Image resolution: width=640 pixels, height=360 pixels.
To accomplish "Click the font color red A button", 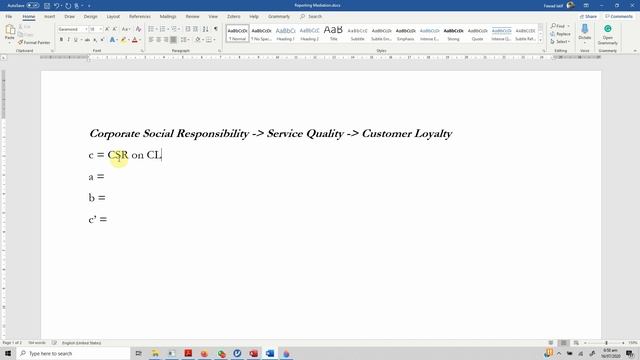I will tap(135, 40).
